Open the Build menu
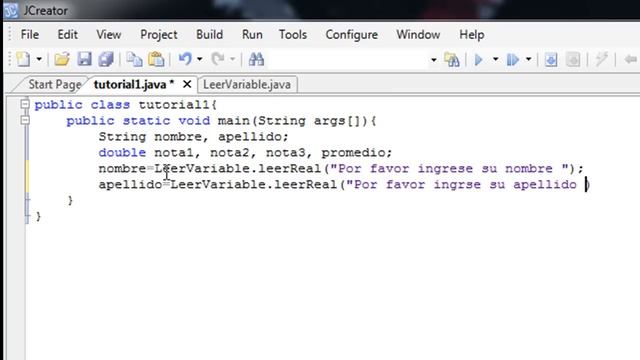This screenshot has width=640, height=360. tap(209, 35)
